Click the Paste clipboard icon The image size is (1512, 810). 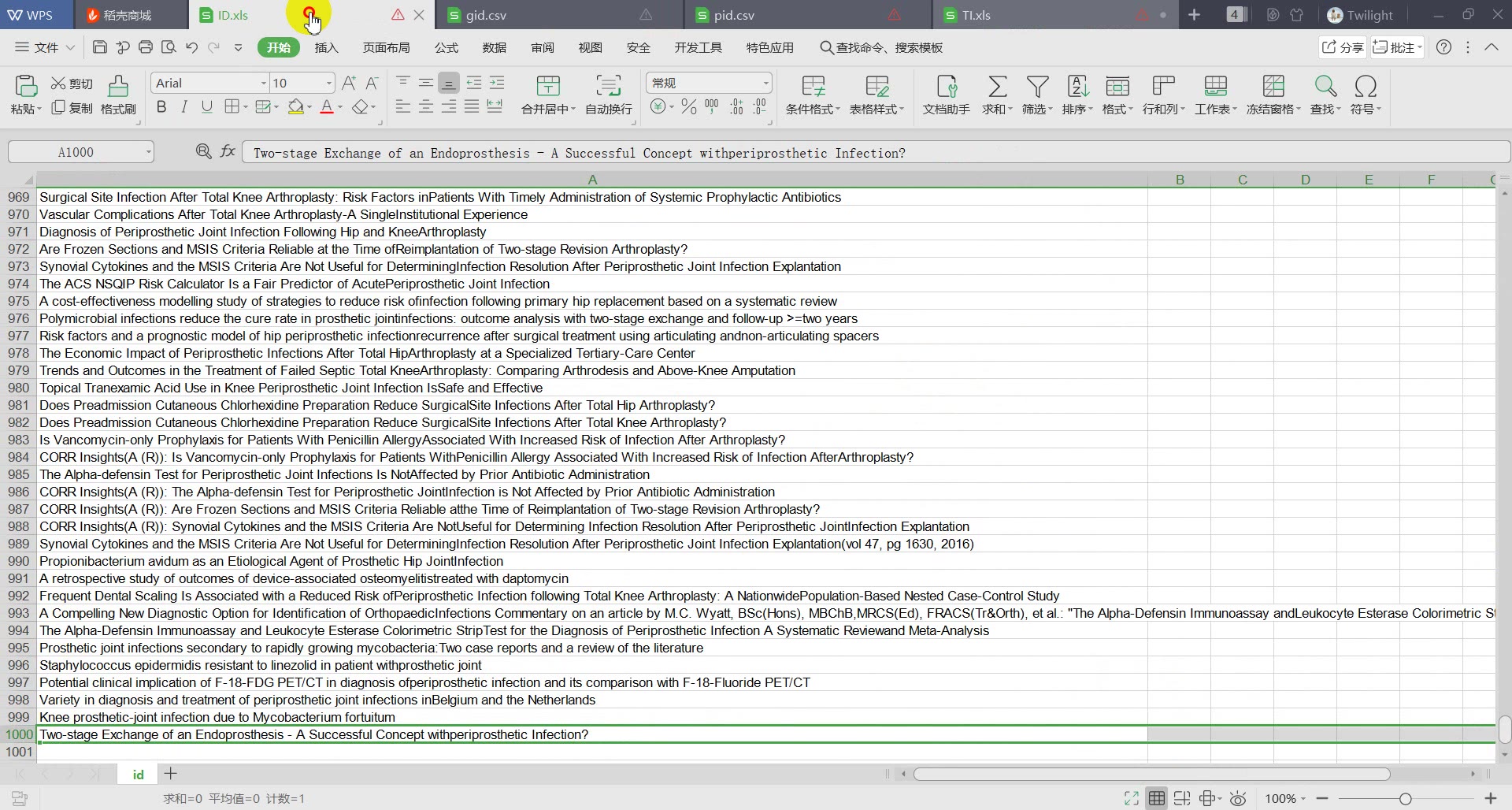25,86
